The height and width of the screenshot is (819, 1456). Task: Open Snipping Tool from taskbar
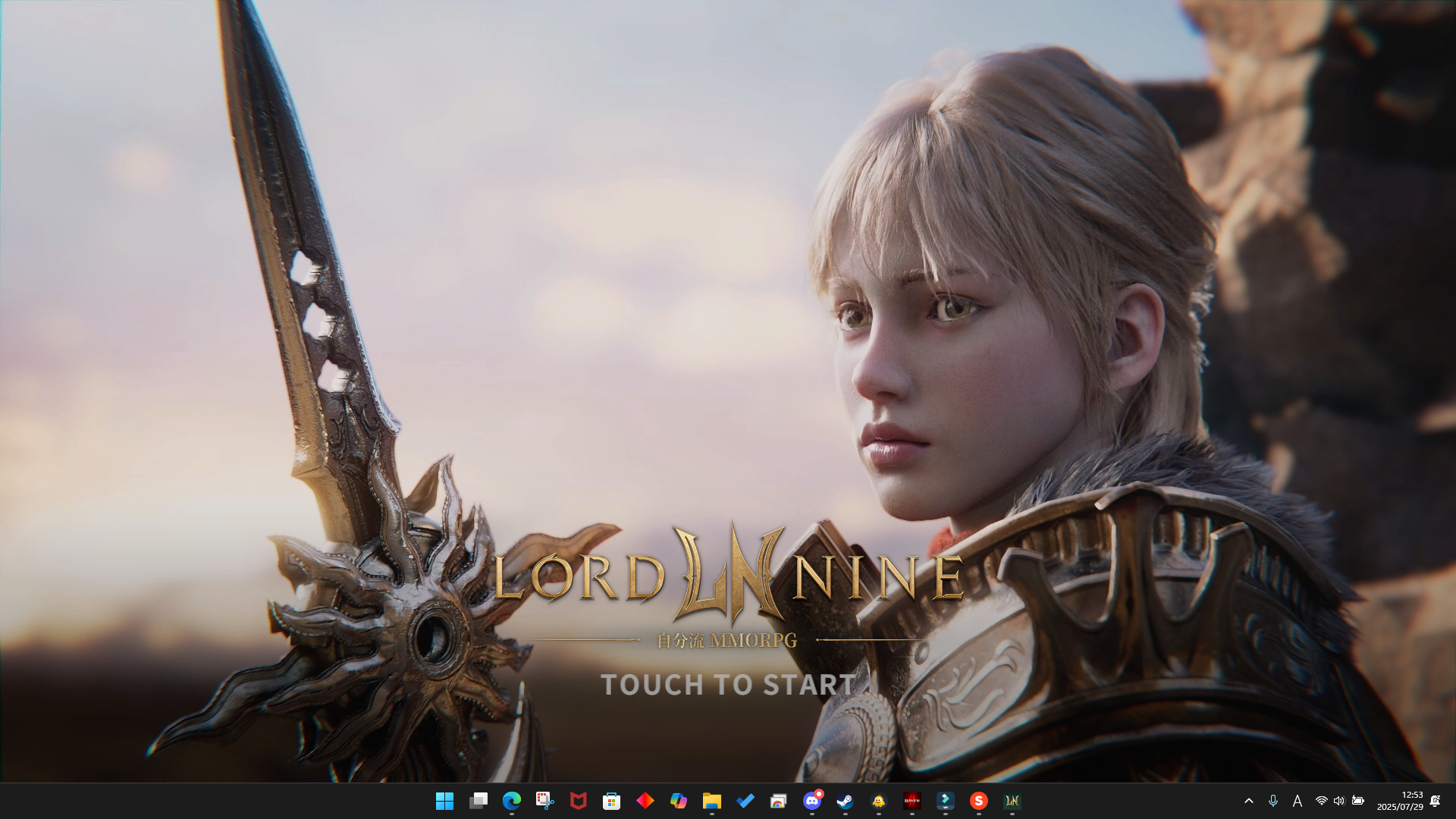click(544, 801)
